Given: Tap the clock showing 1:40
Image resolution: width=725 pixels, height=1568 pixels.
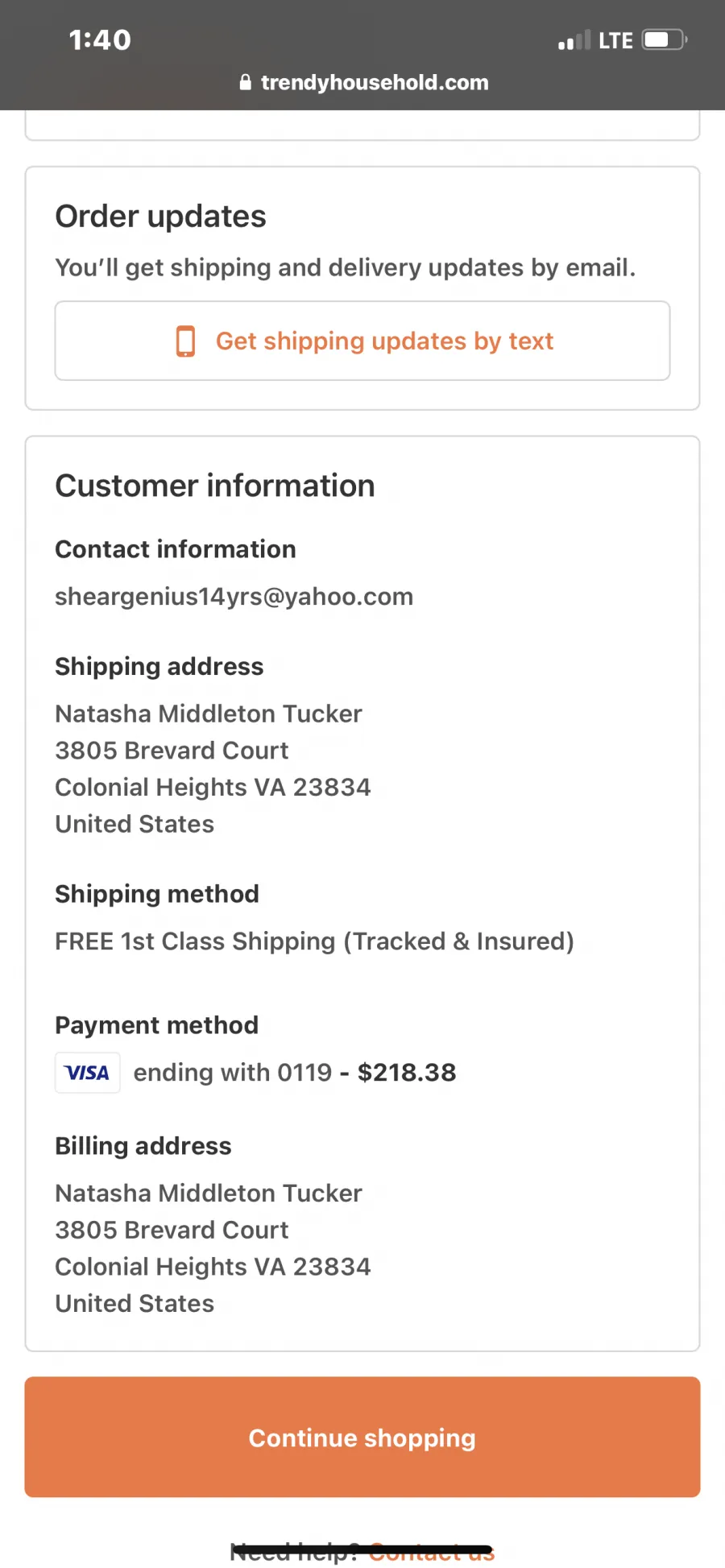Looking at the screenshot, I should coord(100,40).
